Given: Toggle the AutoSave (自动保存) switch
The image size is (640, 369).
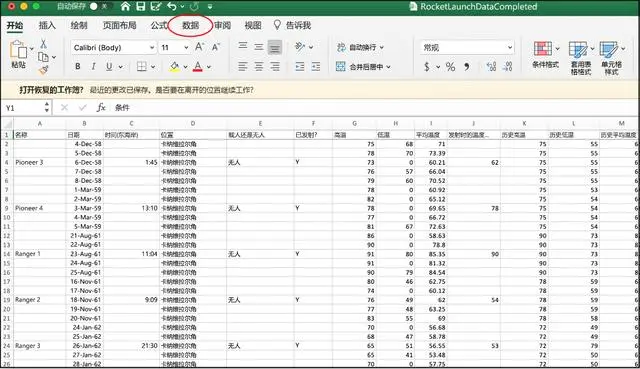Looking at the screenshot, I should 98,6.
